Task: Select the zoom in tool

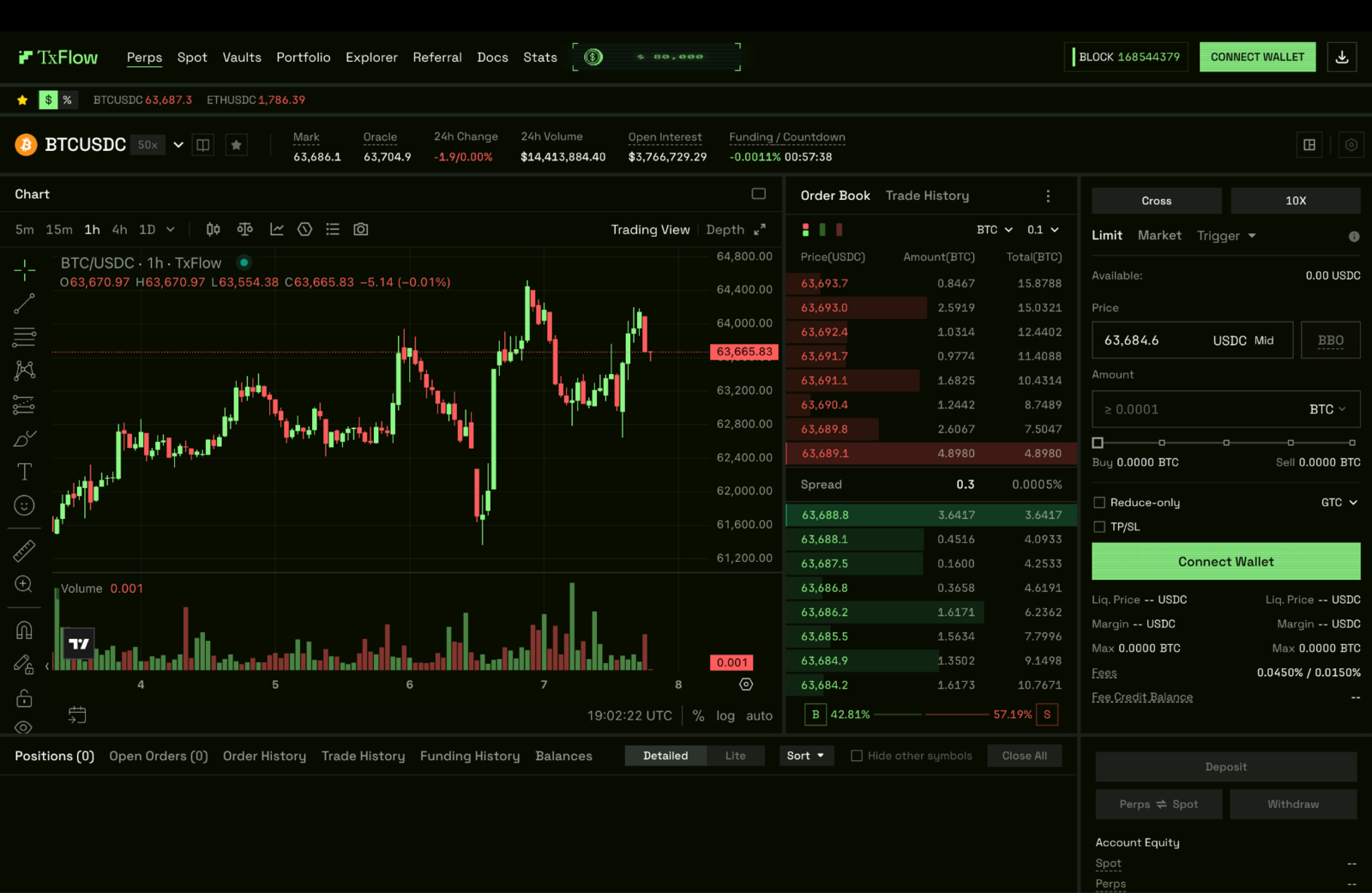Action: (24, 584)
